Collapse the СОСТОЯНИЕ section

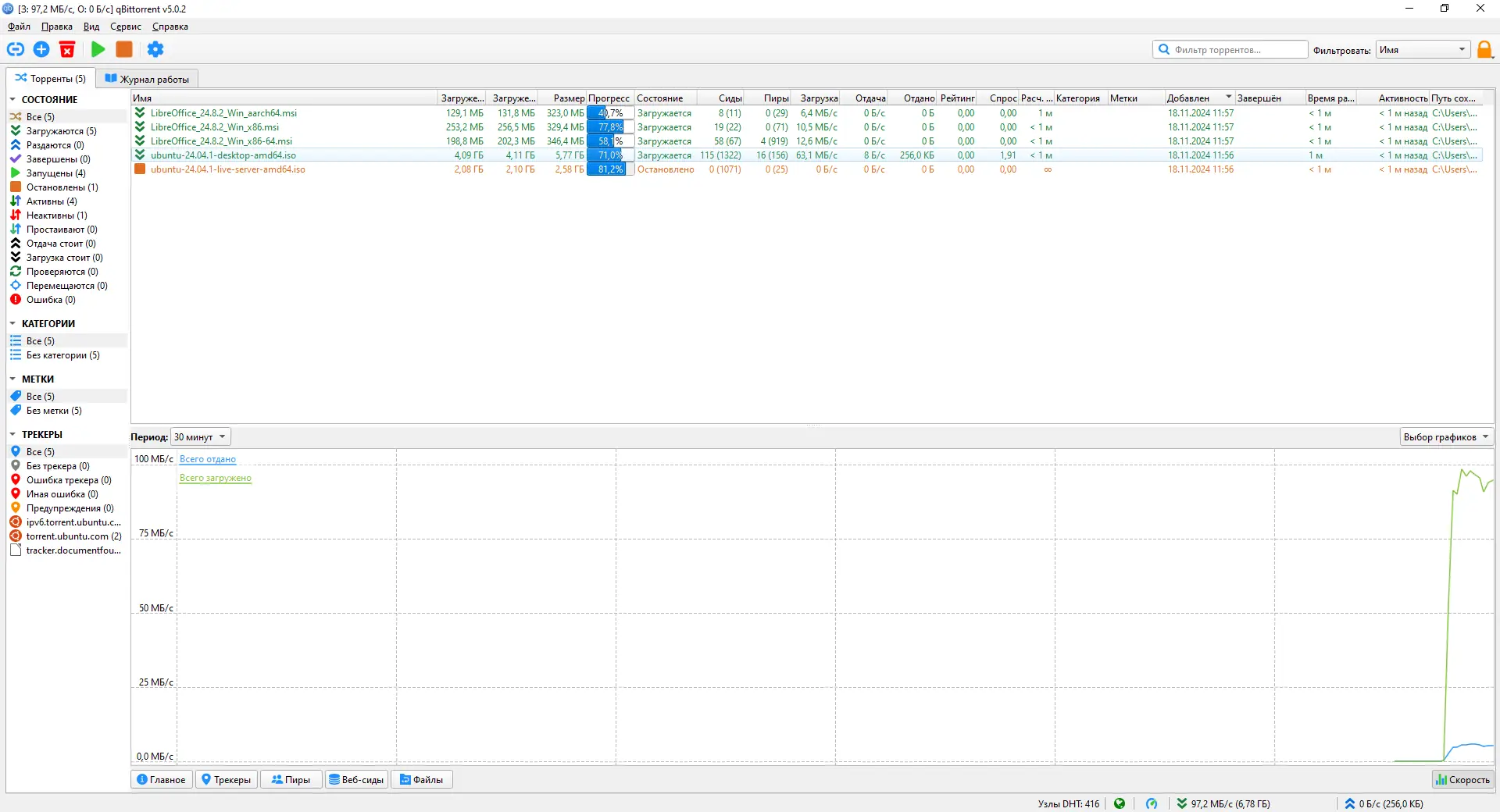[x=12, y=100]
